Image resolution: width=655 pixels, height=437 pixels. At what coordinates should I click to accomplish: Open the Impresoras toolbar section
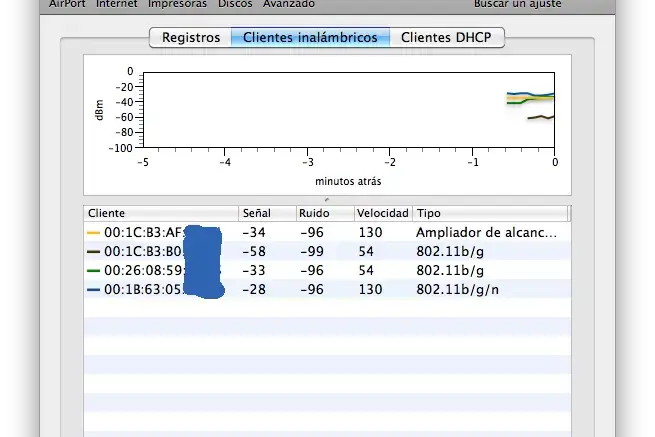tap(177, 4)
